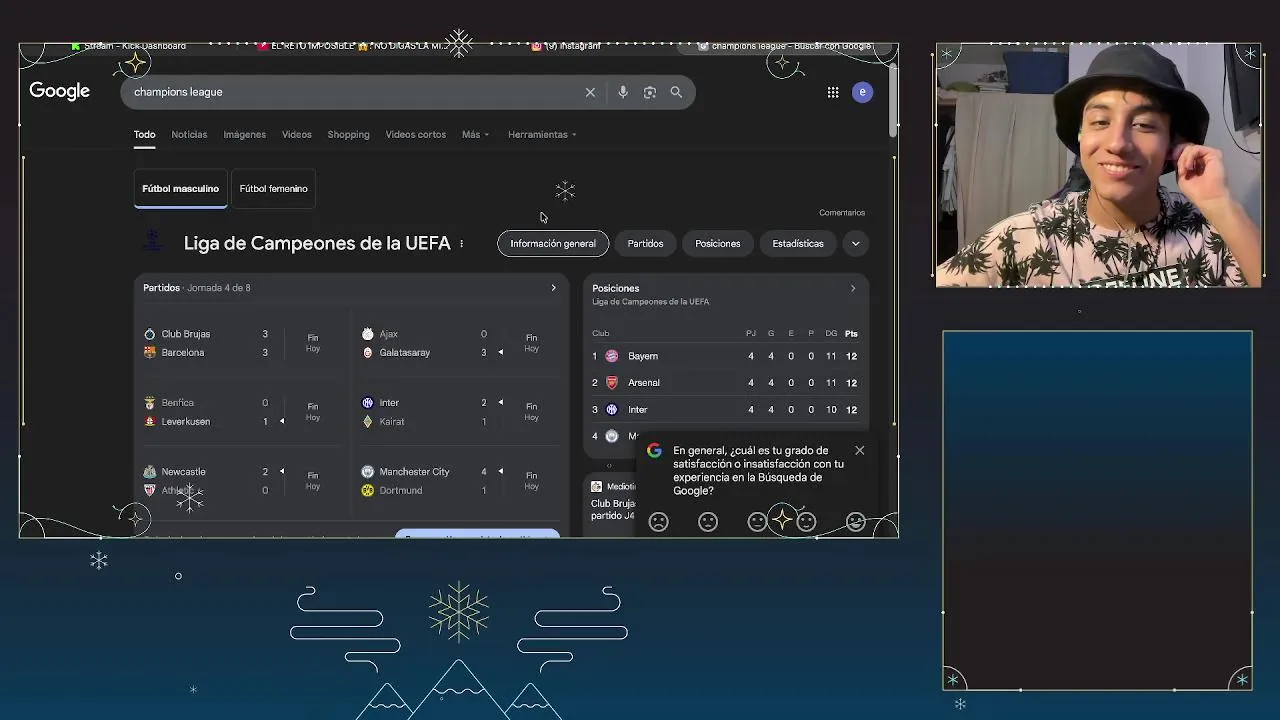The height and width of the screenshot is (720, 1280).
Task: Open the Benfica vs Leverkusen match
Action: (236, 412)
